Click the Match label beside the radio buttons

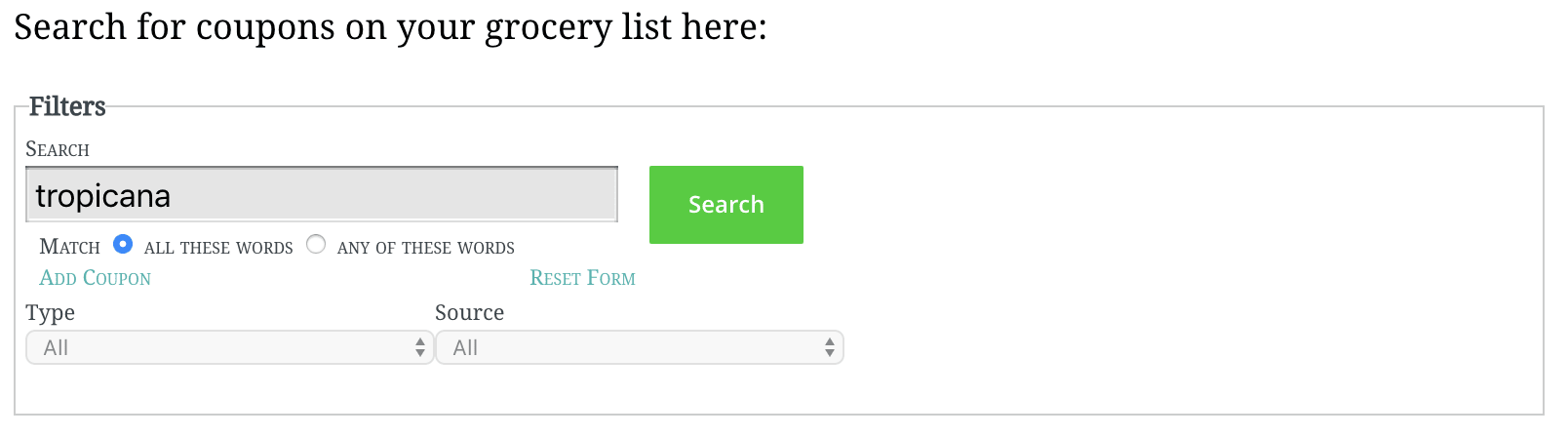69,247
